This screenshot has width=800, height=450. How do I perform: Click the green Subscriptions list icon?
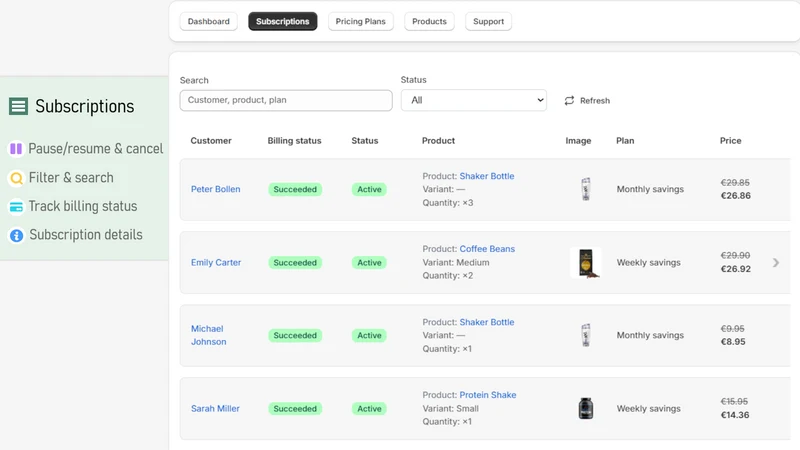[18, 106]
